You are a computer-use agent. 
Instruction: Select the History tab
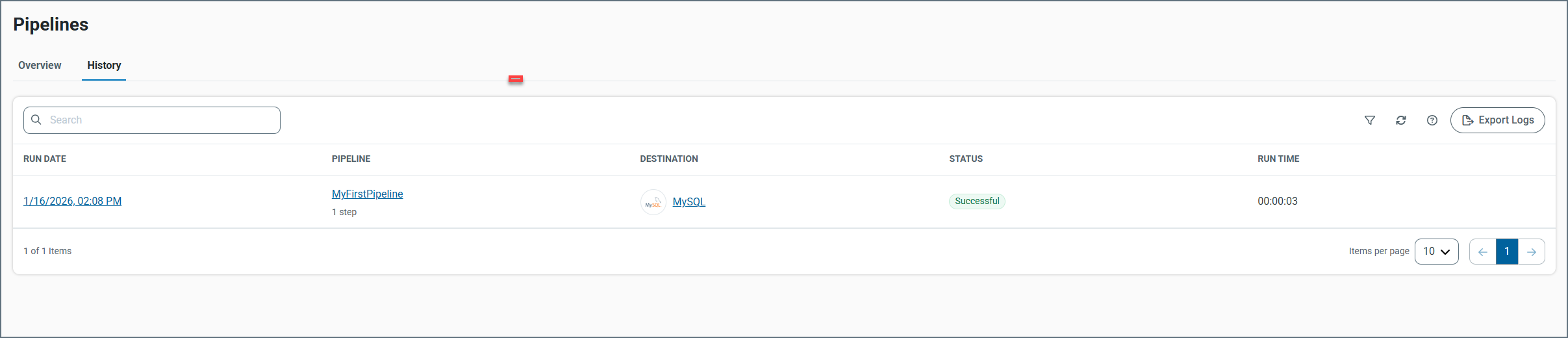click(x=104, y=65)
